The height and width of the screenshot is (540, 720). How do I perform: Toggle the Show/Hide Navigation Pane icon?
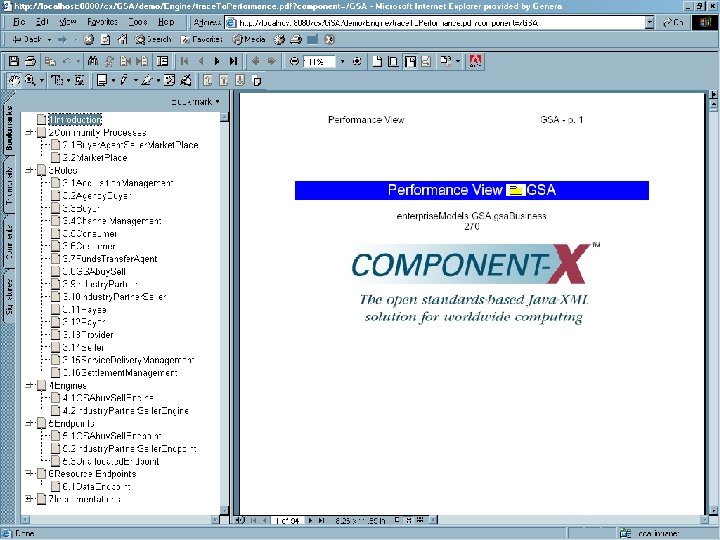[163, 61]
